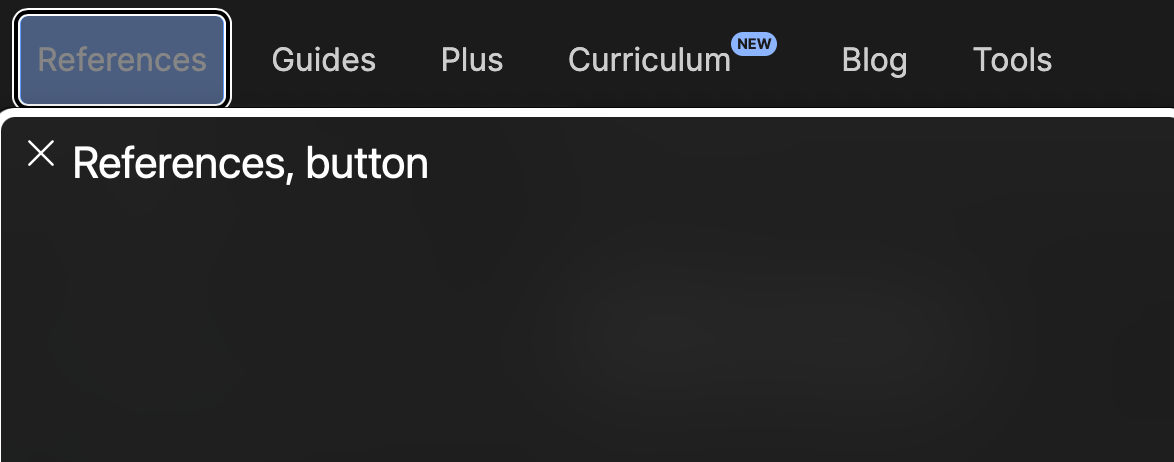Click the blue NEW pill badge
The height and width of the screenshot is (462, 1174).
click(754, 44)
